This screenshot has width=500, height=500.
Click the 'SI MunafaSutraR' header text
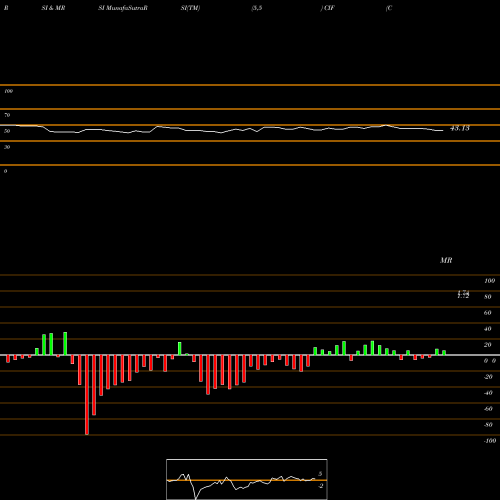coord(123,8)
